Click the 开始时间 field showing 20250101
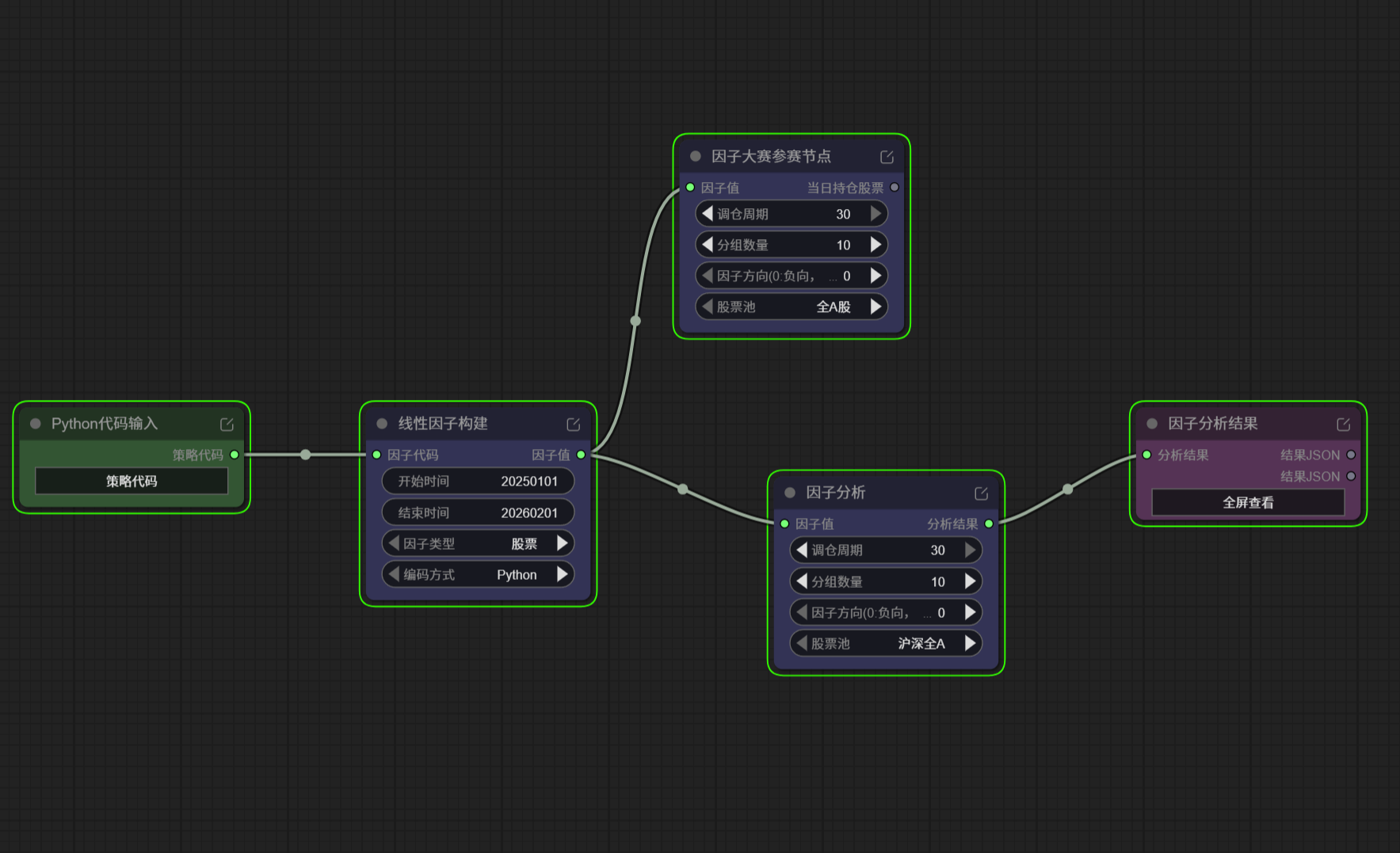Image resolution: width=1400 pixels, height=853 pixels. pyautogui.click(x=478, y=481)
